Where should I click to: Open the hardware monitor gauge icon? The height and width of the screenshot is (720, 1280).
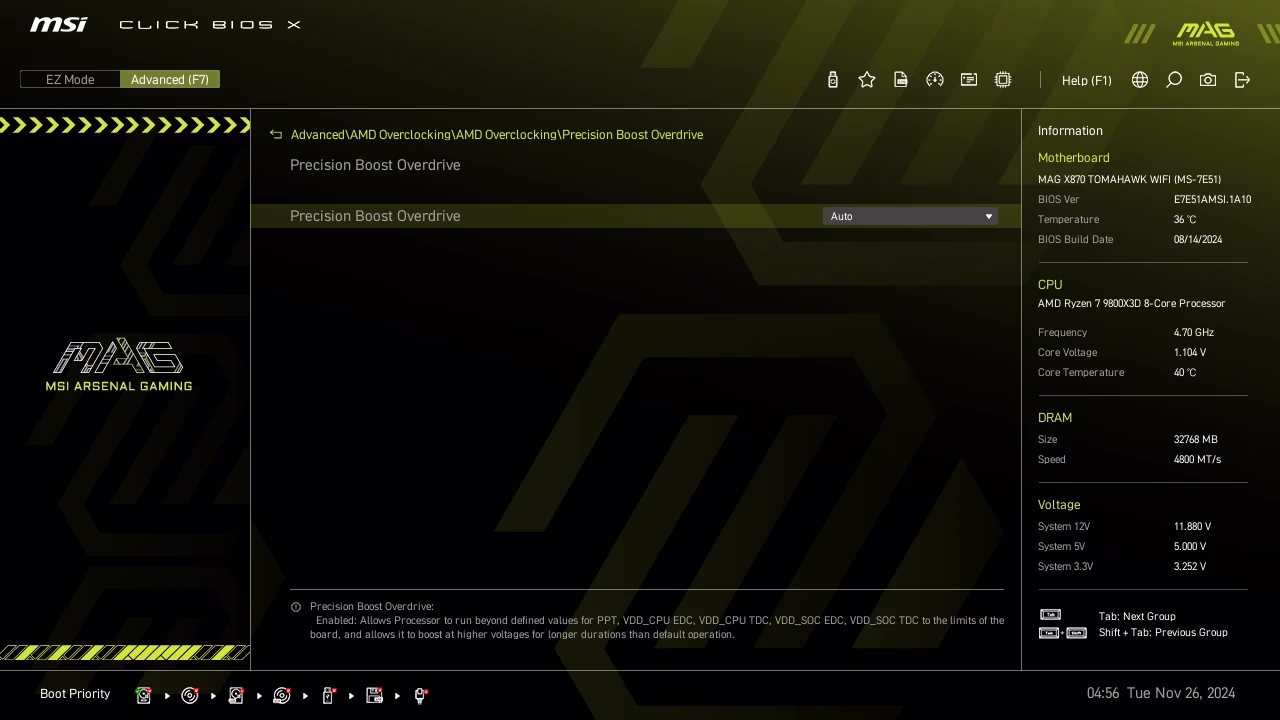click(935, 80)
